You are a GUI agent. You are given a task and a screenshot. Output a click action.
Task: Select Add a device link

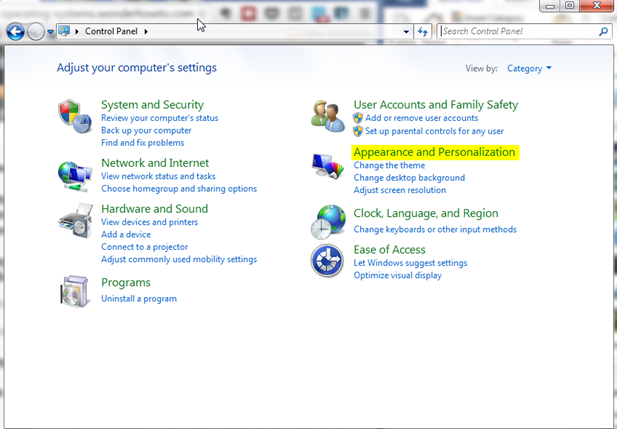coord(126,234)
